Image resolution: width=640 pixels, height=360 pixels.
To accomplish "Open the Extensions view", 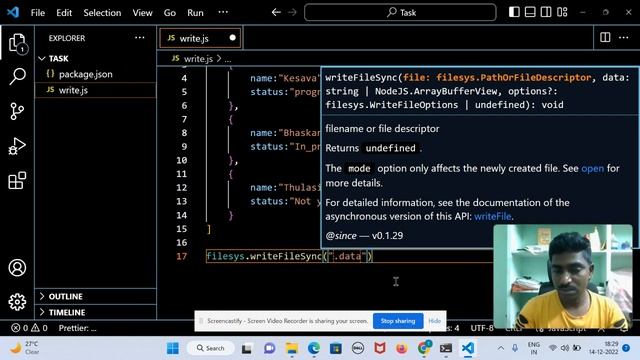I will [17, 180].
